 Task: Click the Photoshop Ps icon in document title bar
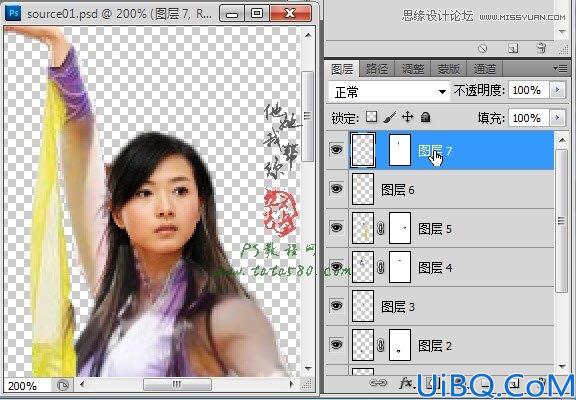click(x=14, y=13)
